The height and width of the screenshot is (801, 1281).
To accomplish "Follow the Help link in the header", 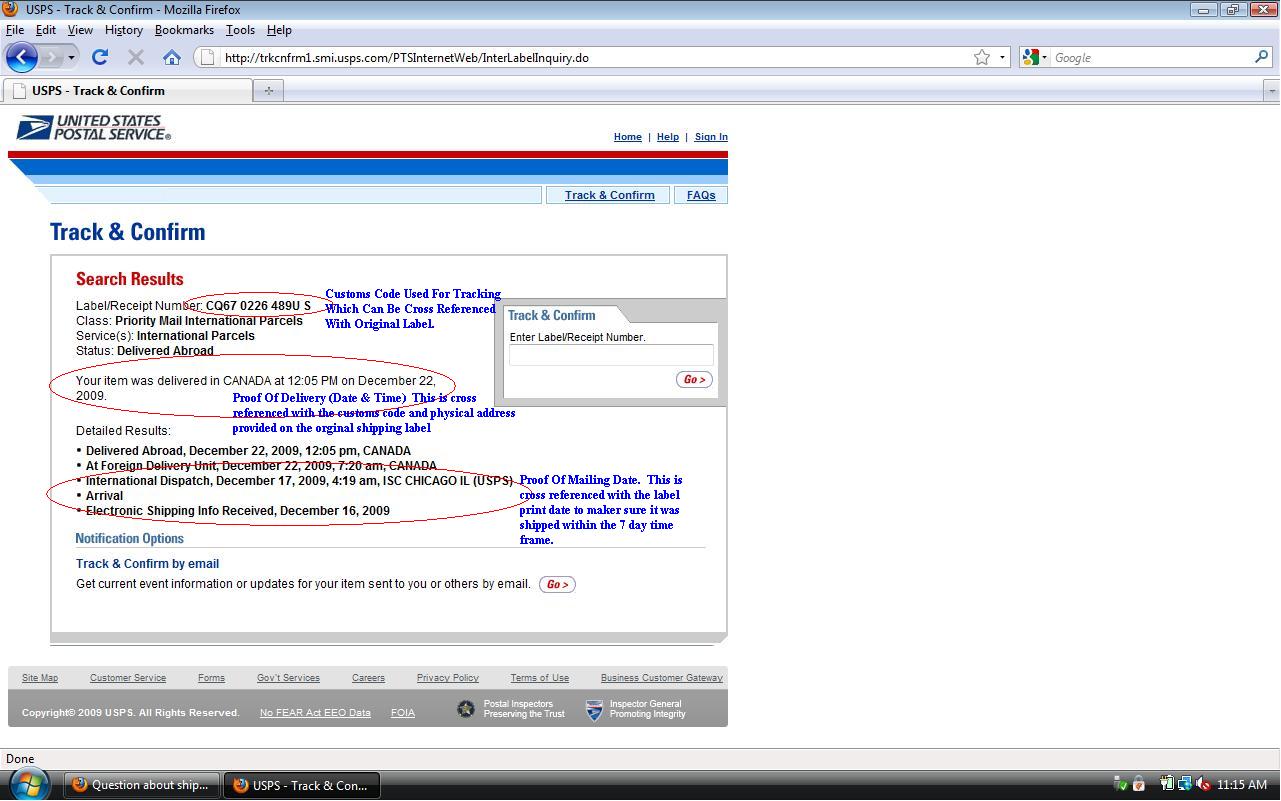I will (x=668, y=137).
